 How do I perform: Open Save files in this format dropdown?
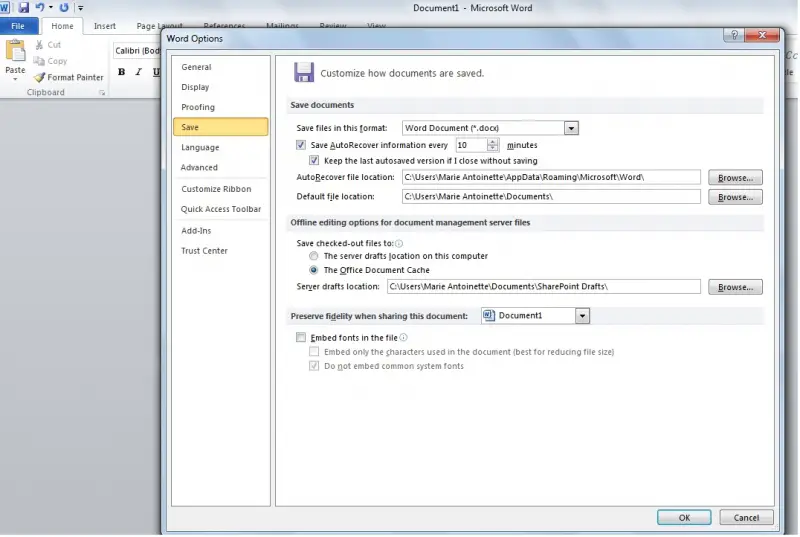(x=571, y=128)
